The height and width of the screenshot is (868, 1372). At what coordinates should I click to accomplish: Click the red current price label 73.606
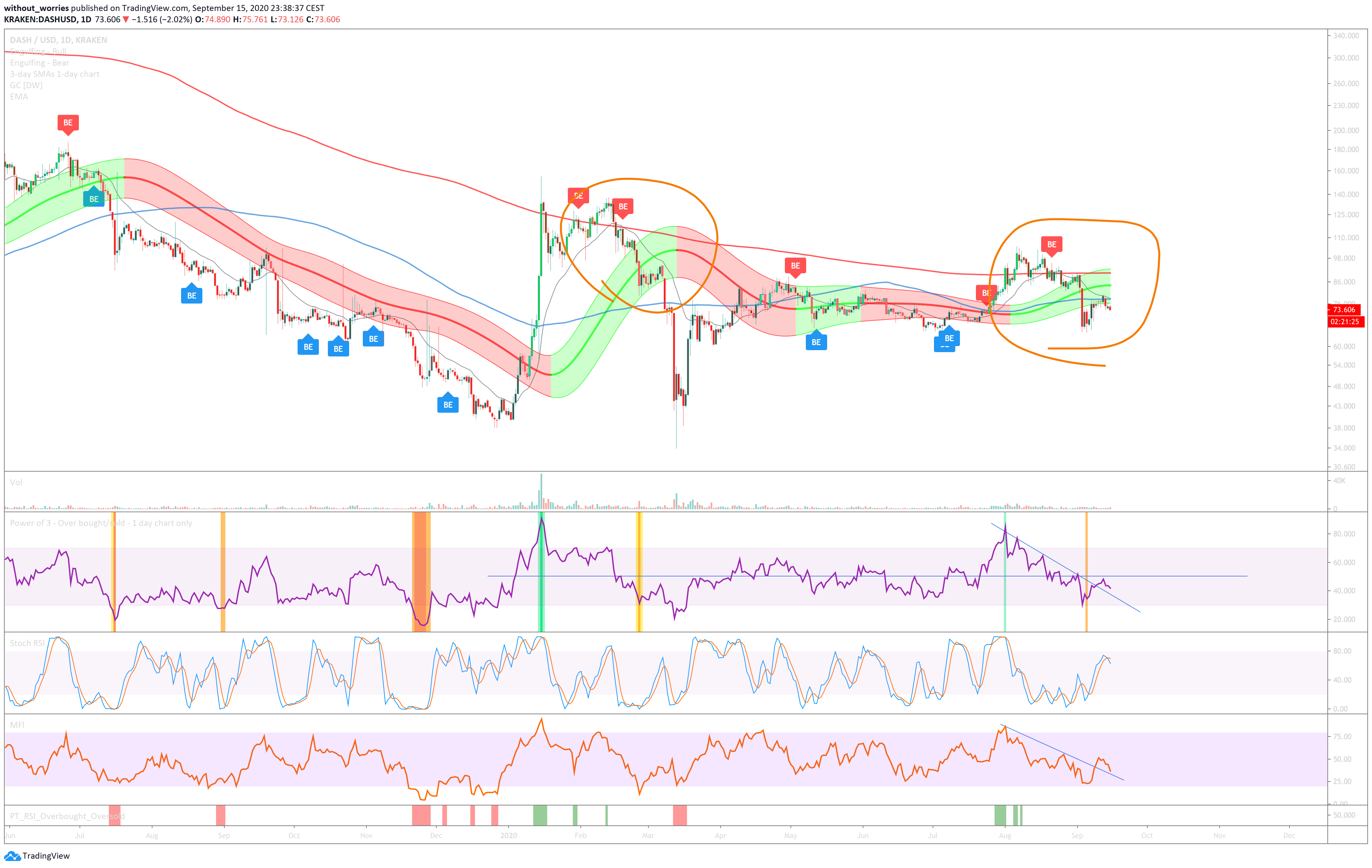[x=1344, y=310]
